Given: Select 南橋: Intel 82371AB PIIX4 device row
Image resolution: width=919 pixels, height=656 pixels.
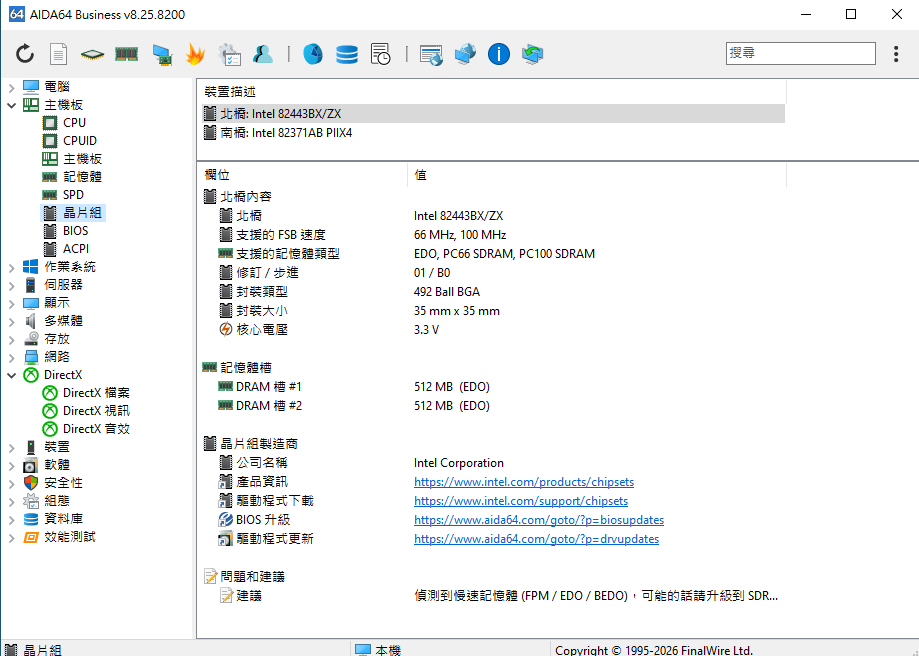Looking at the screenshot, I should (x=492, y=133).
